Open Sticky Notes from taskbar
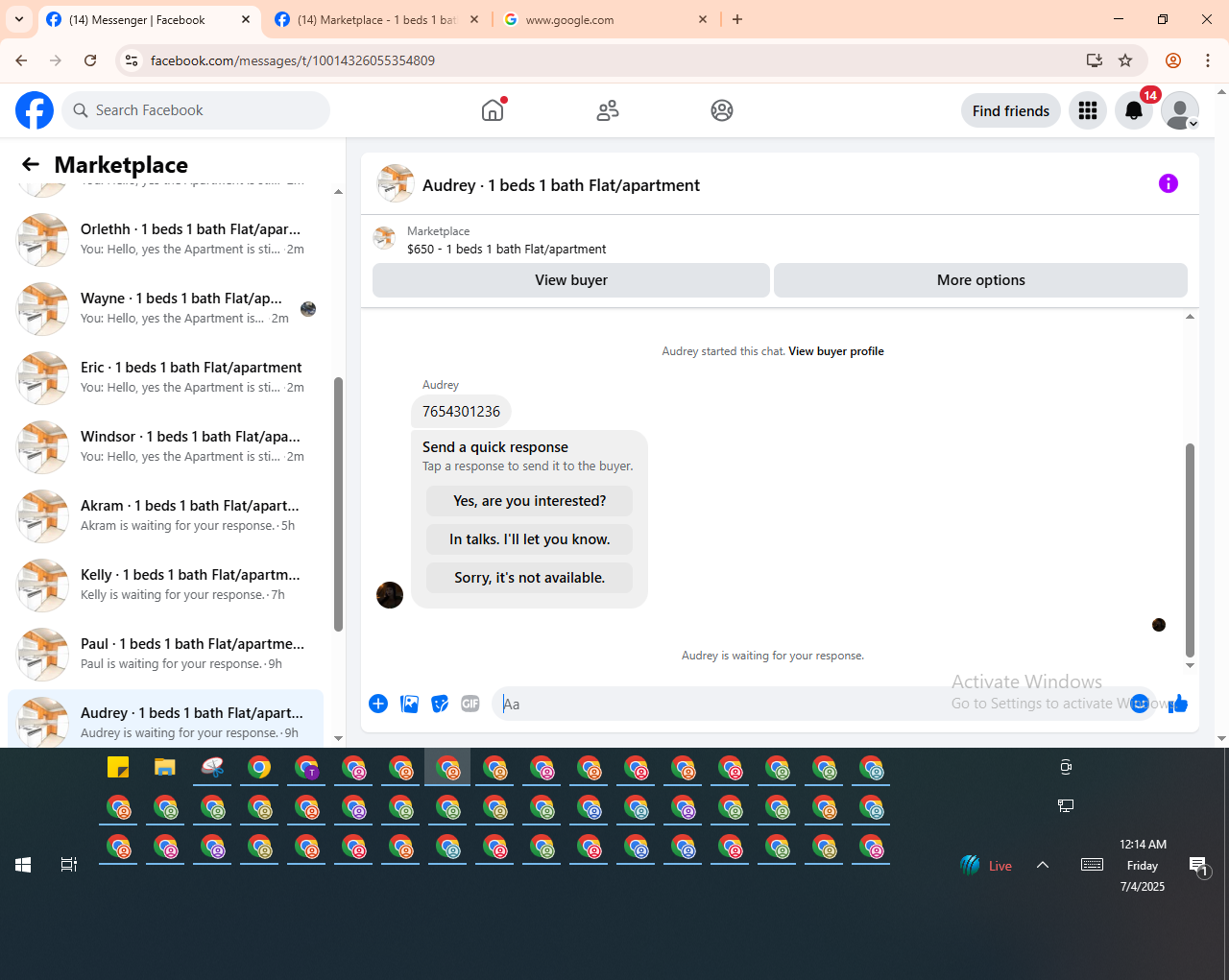Screen dimensions: 1229x980 118,768
